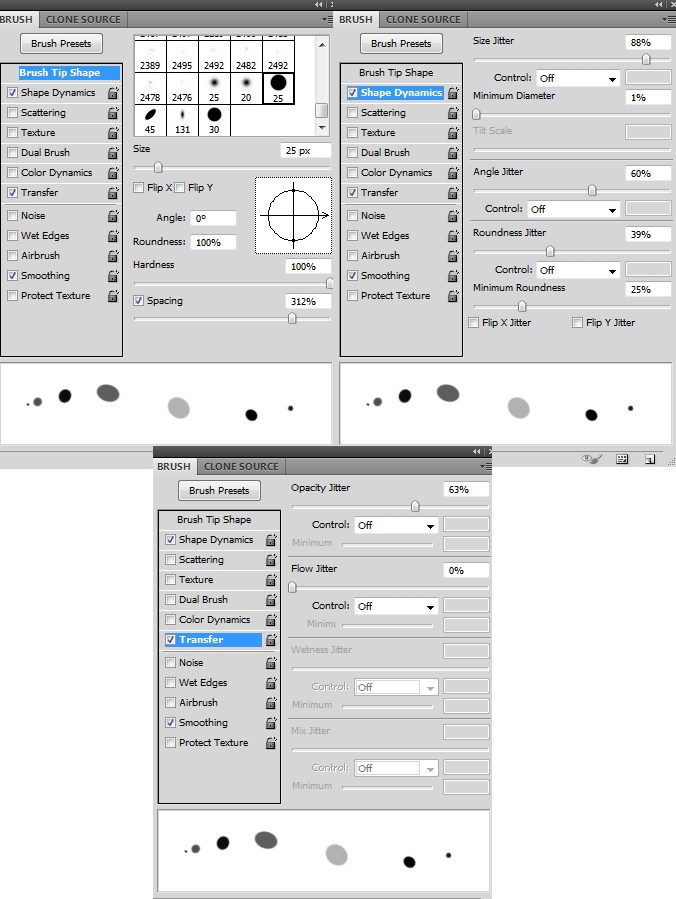This screenshot has width=676, height=899.
Task: Toggle Shape Dynamics lock in Brush Tip Shape panel
Action: click(113, 93)
